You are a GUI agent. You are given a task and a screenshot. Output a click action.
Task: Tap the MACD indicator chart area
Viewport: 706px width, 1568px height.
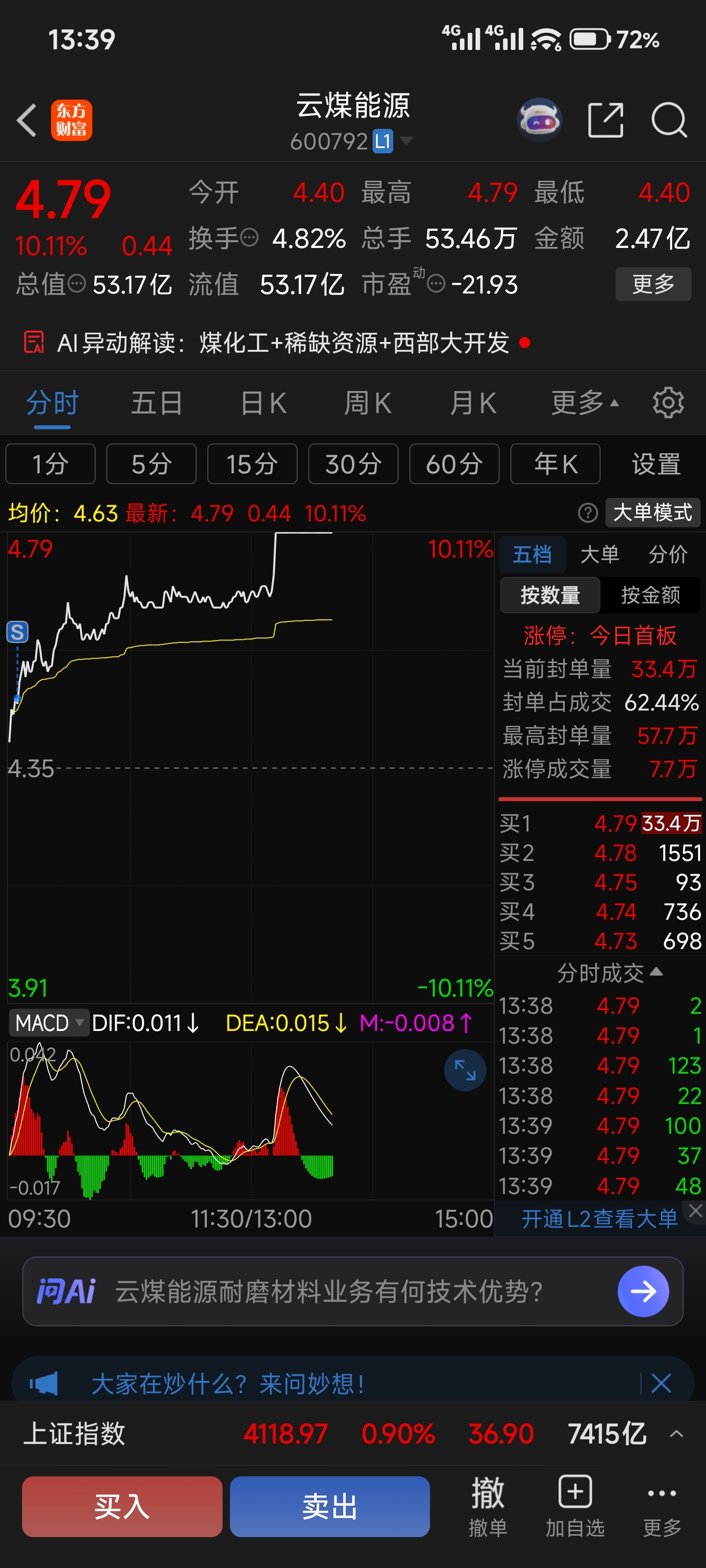click(x=250, y=1120)
